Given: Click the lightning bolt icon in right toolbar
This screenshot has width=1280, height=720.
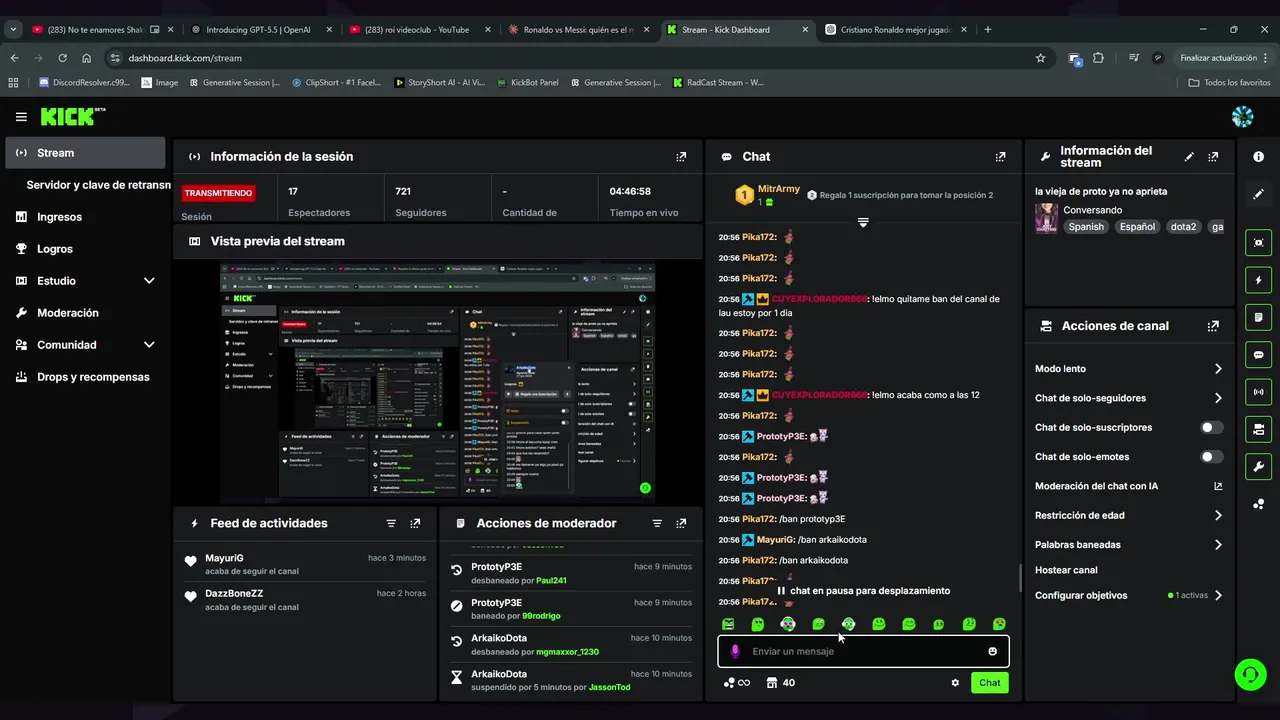Looking at the screenshot, I should pos(1258,280).
